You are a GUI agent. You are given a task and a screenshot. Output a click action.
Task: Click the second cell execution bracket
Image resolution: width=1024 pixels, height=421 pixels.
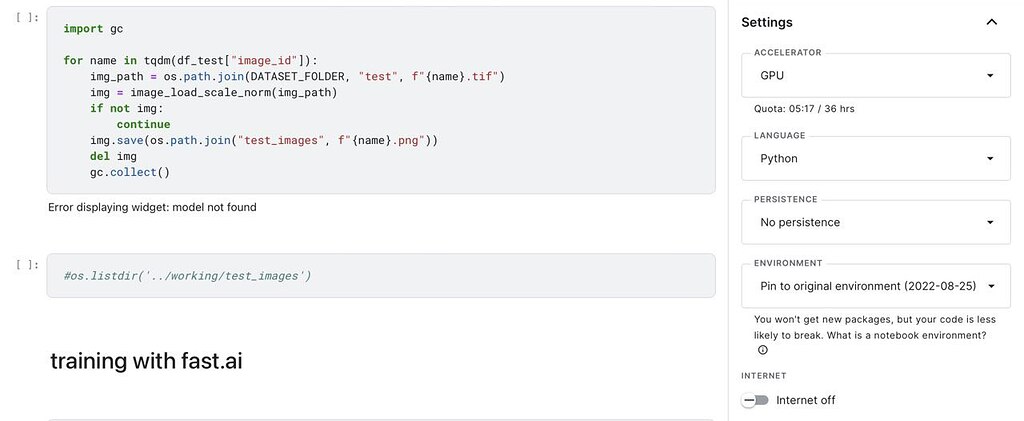[27, 264]
